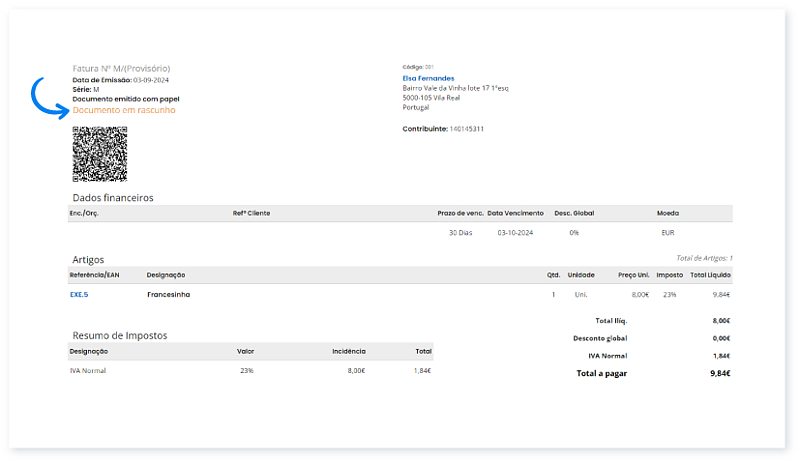800x462 pixels.
Task: Click the Data de Emissão 03-09-2024 line
Action: pos(120,79)
